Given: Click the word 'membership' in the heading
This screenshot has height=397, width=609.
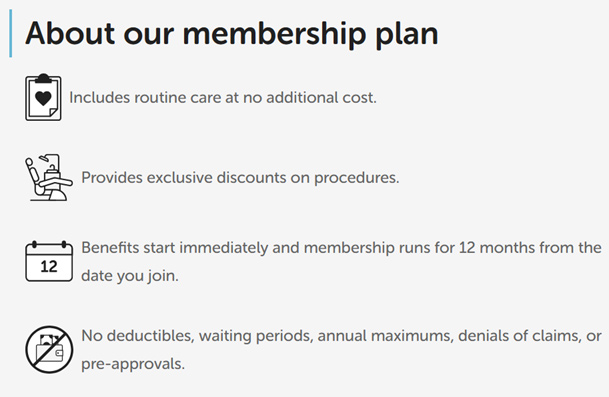Looking at the screenshot, I should tap(274, 34).
